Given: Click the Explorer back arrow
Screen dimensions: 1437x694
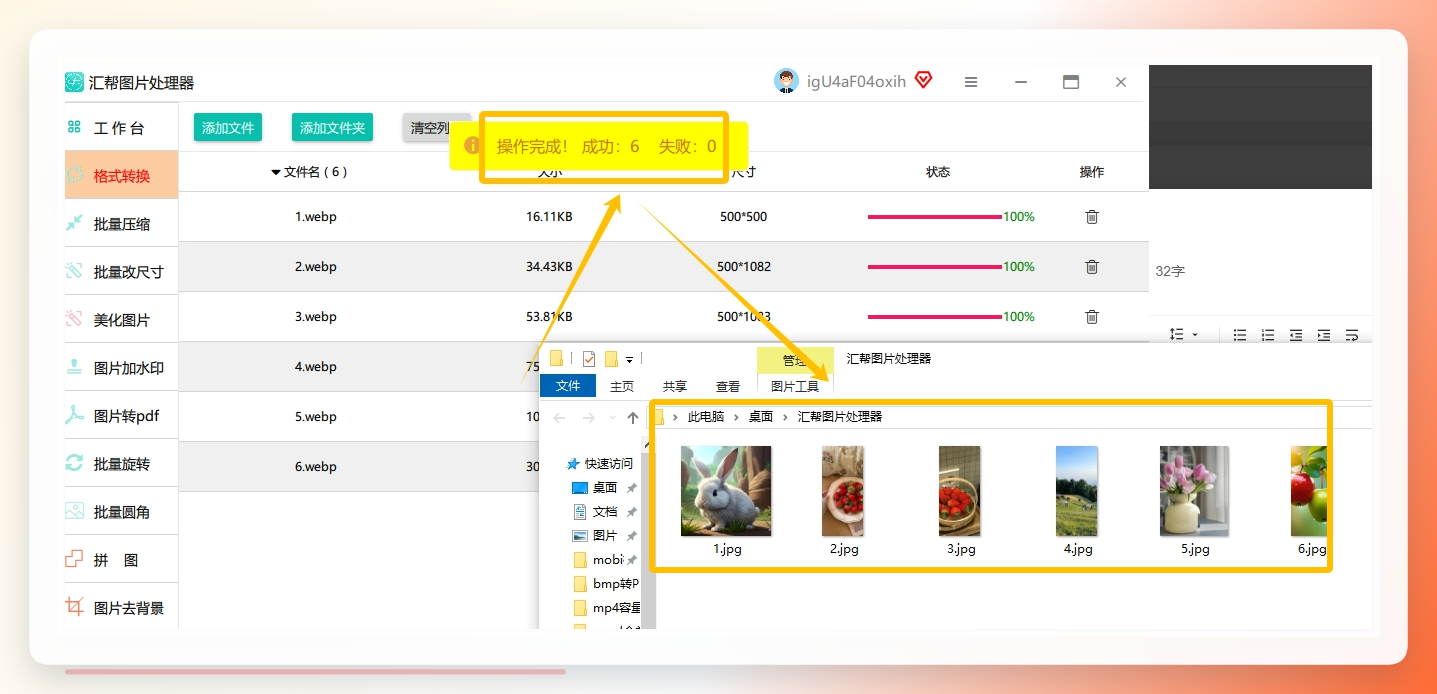Looking at the screenshot, I should (x=559, y=417).
